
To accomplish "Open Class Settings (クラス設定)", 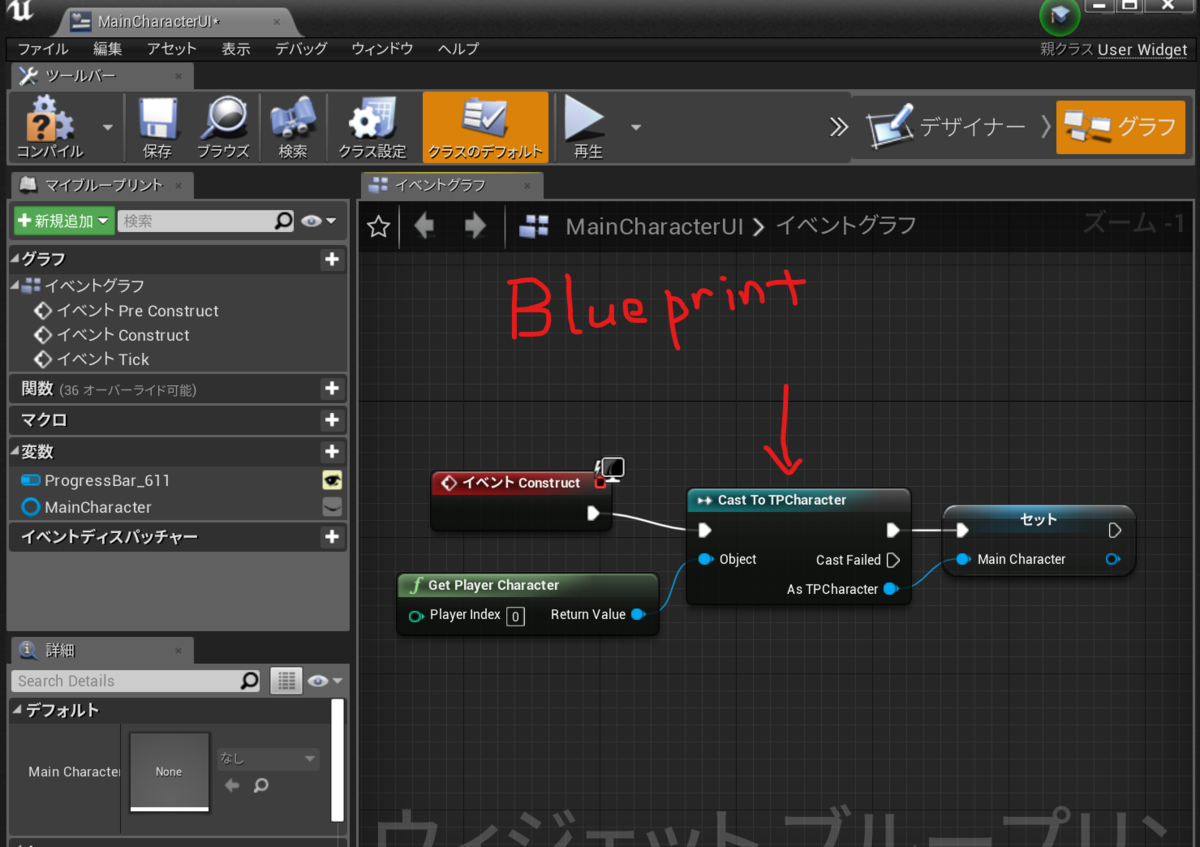I will tap(372, 126).
